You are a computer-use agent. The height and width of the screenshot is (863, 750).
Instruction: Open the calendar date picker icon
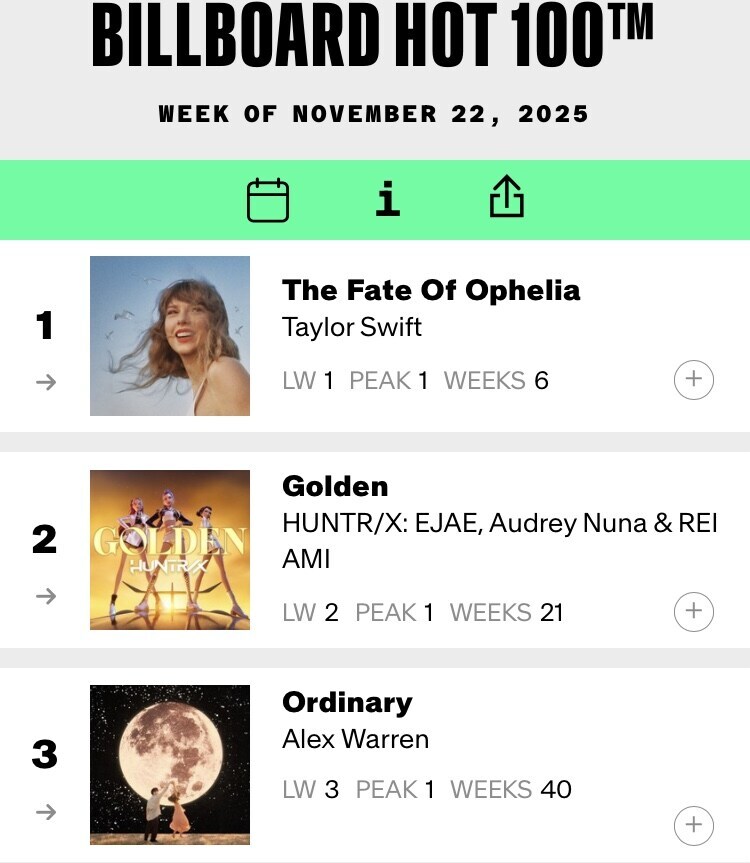(268, 200)
